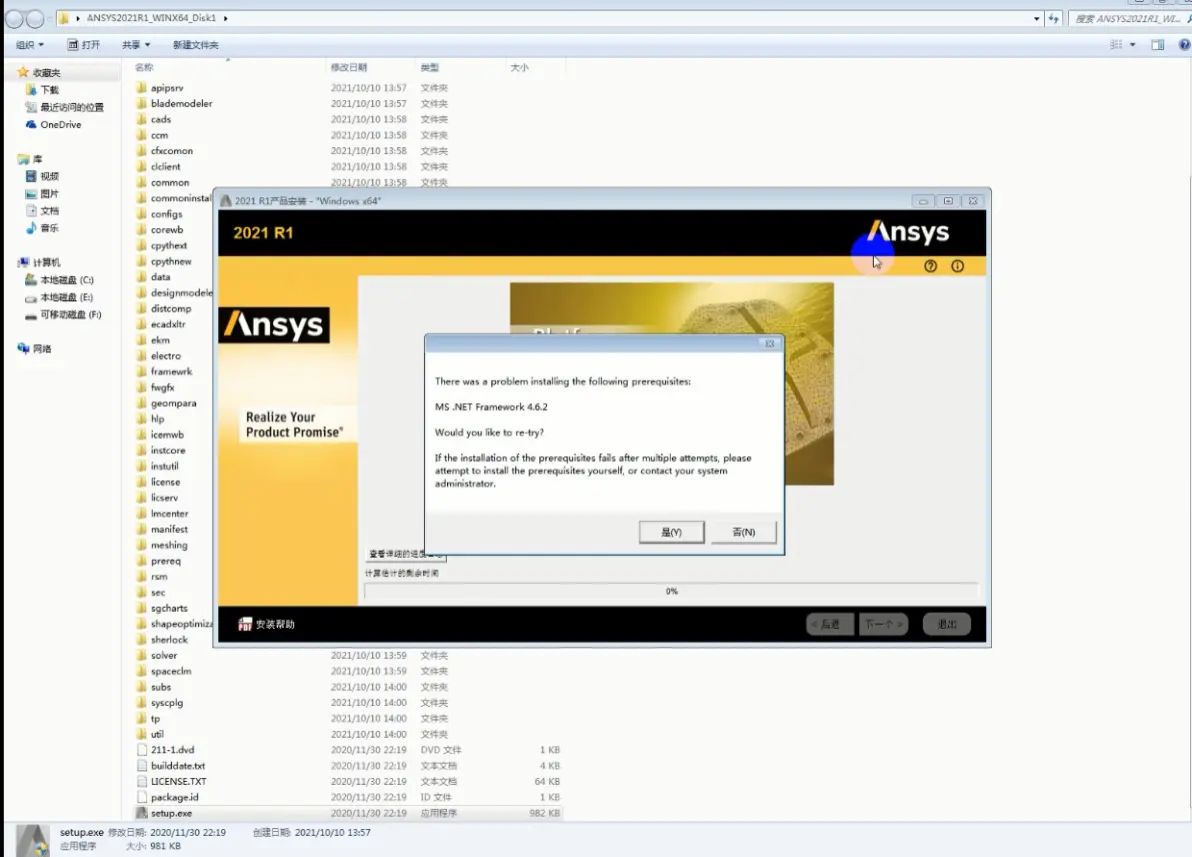This screenshot has height=857, width=1192.
Task: Expand the address bar history dropdown
Action: point(1036,18)
